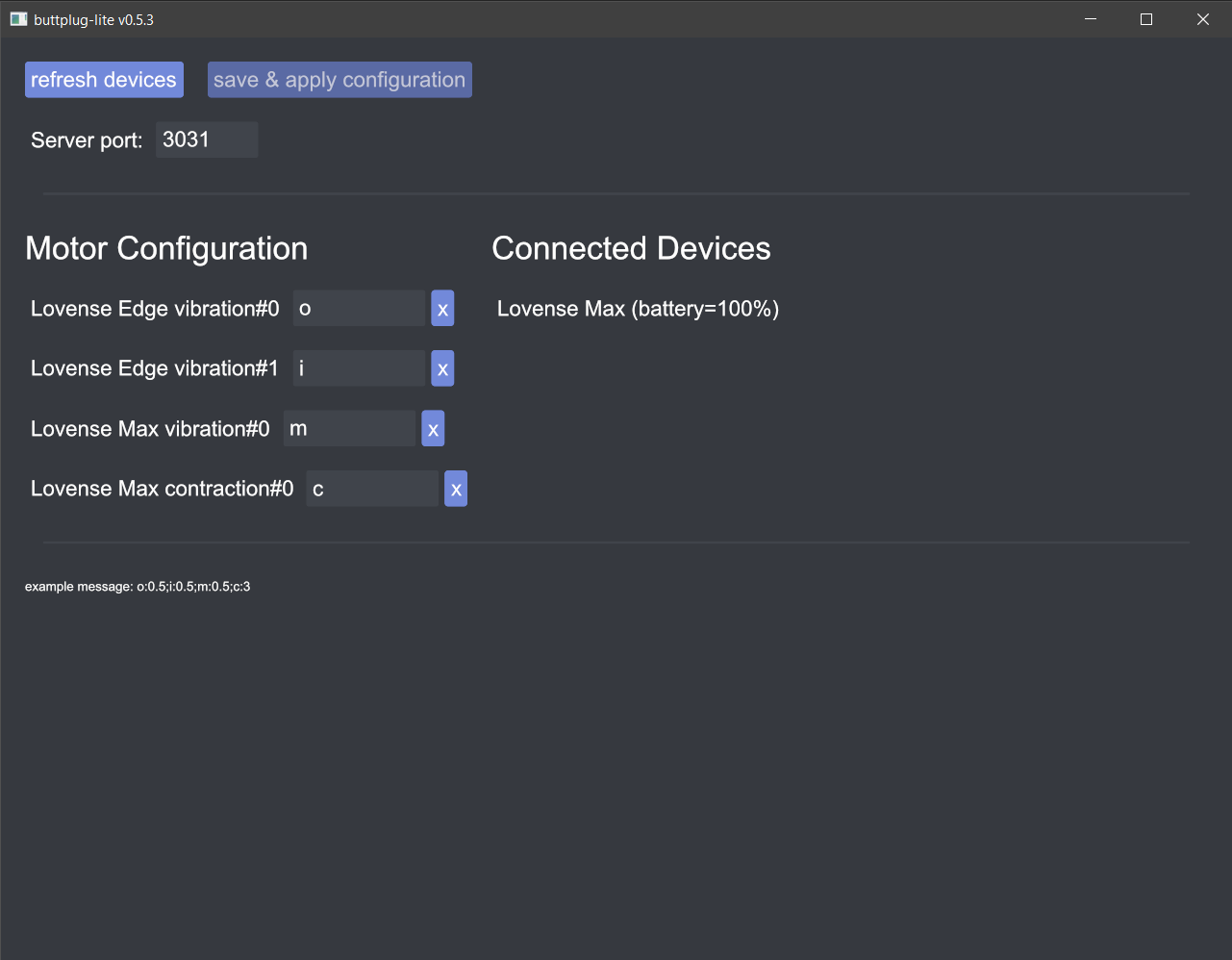Click the Lovense Edge vibration#1 label
Image resolution: width=1232 pixels, height=960 pixels.
[x=155, y=368]
